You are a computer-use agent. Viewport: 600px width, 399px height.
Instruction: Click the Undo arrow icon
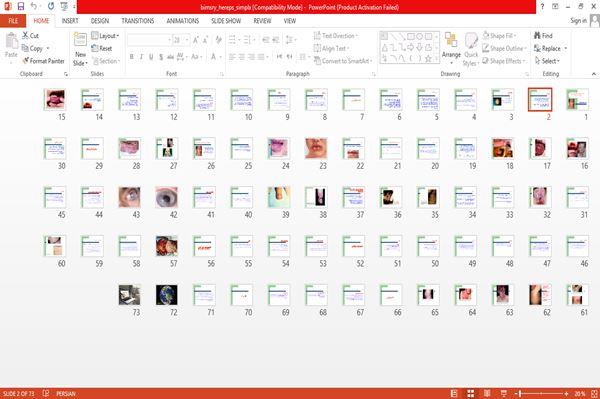tap(34, 6)
